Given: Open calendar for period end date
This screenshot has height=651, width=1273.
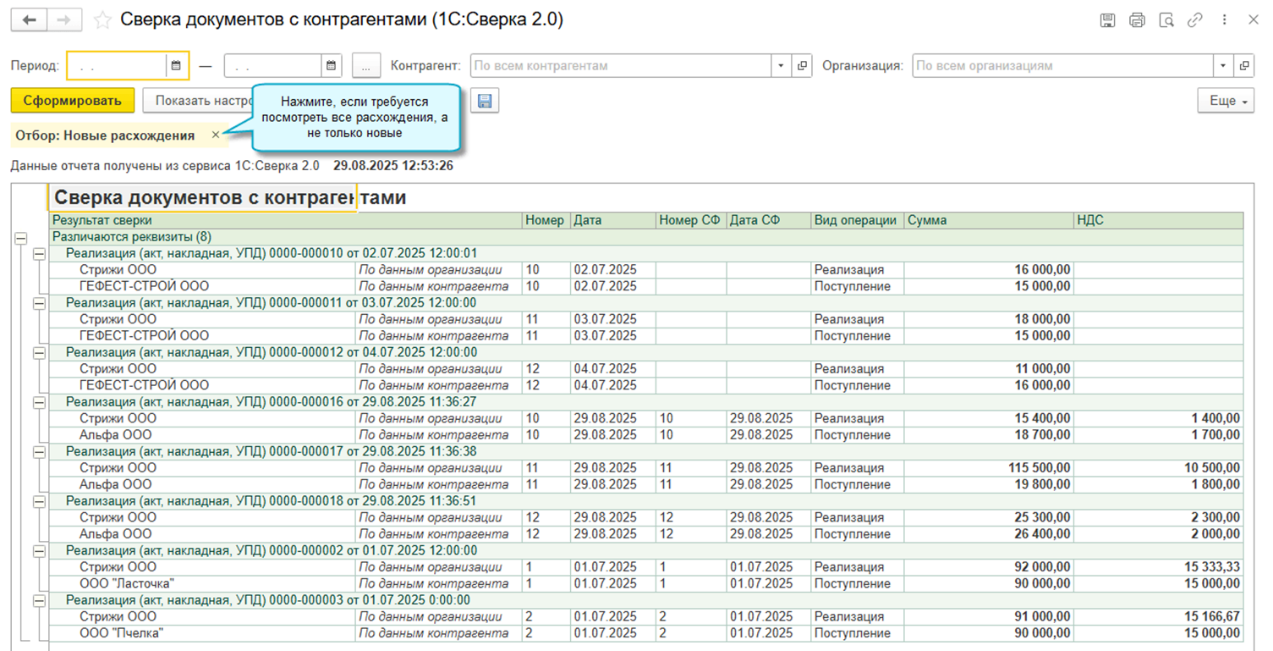Looking at the screenshot, I should click(331, 66).
